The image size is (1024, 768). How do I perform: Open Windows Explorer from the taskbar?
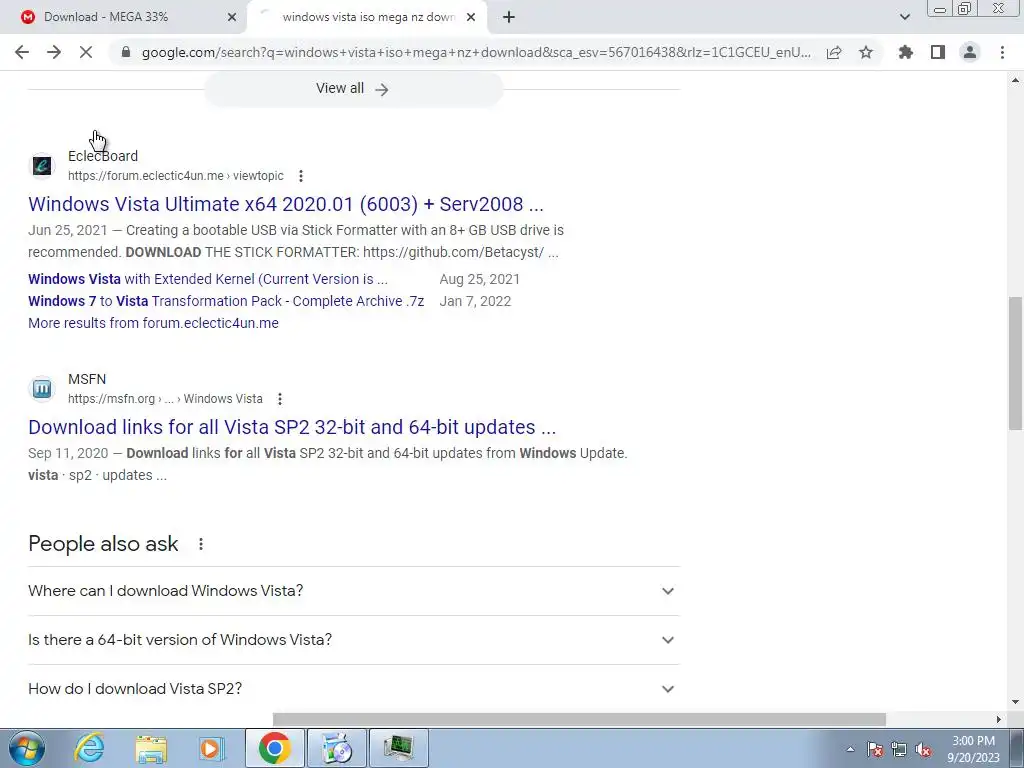pyautogui.click(x=151, y=748)
